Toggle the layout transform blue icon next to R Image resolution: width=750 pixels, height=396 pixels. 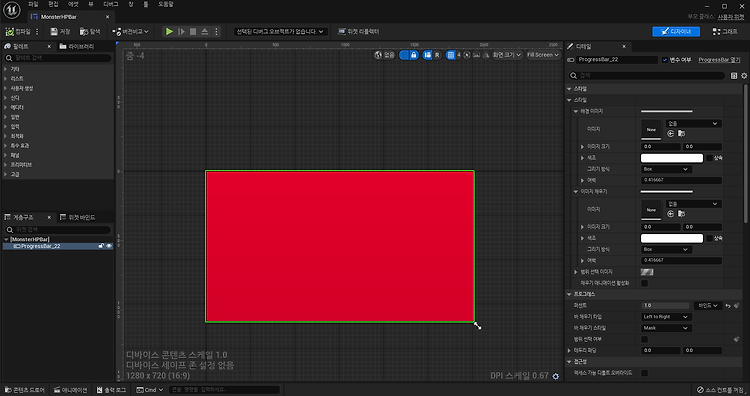click(428, 55)
